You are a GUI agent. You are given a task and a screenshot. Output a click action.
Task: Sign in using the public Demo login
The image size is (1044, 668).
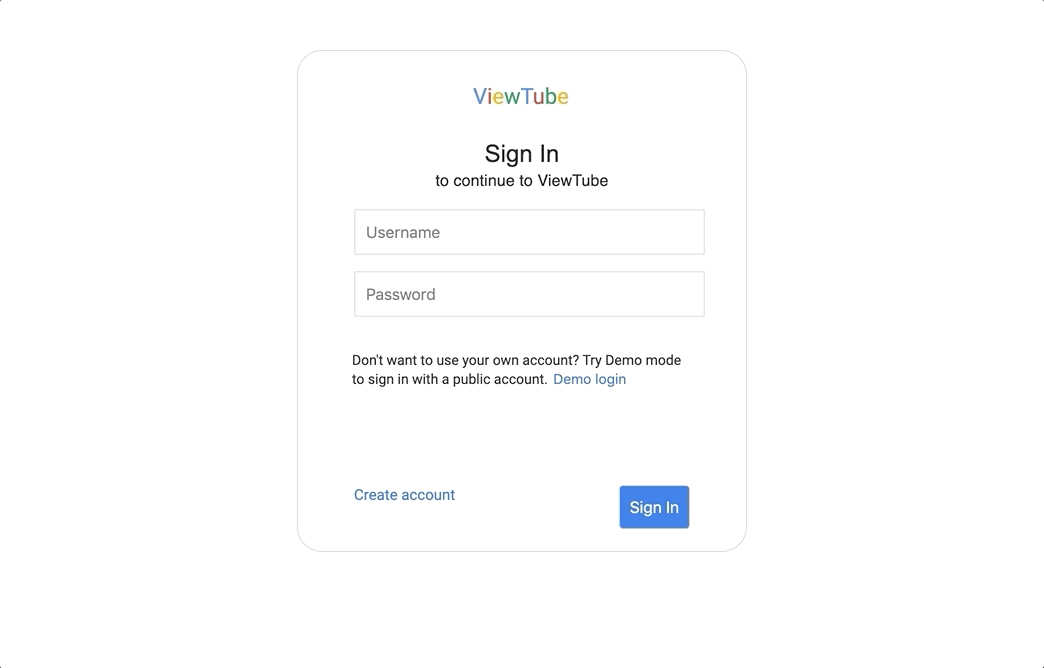[589, 379]
